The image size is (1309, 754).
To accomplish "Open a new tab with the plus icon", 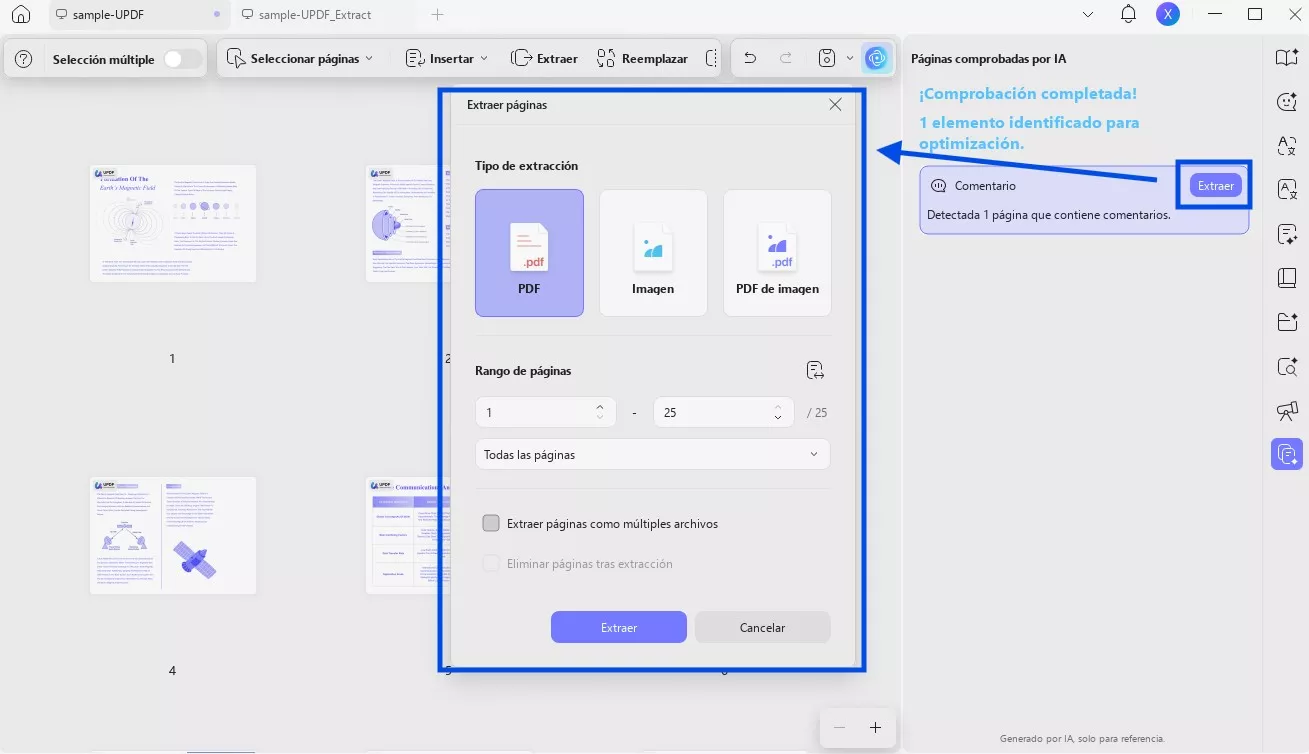I will click(x=437, y=15).
